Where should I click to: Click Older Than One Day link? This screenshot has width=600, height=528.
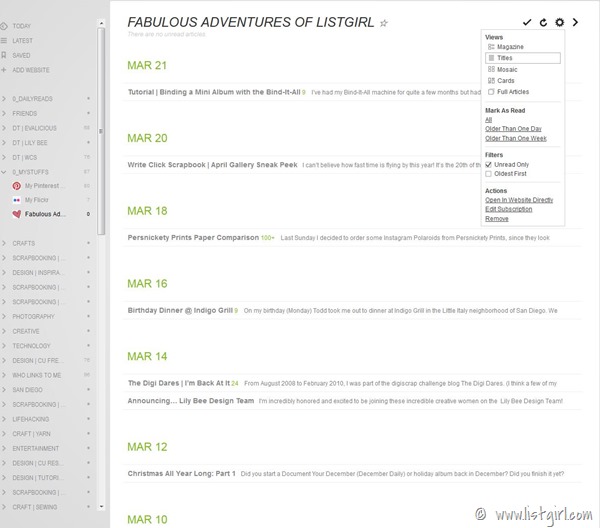point(513,128)
